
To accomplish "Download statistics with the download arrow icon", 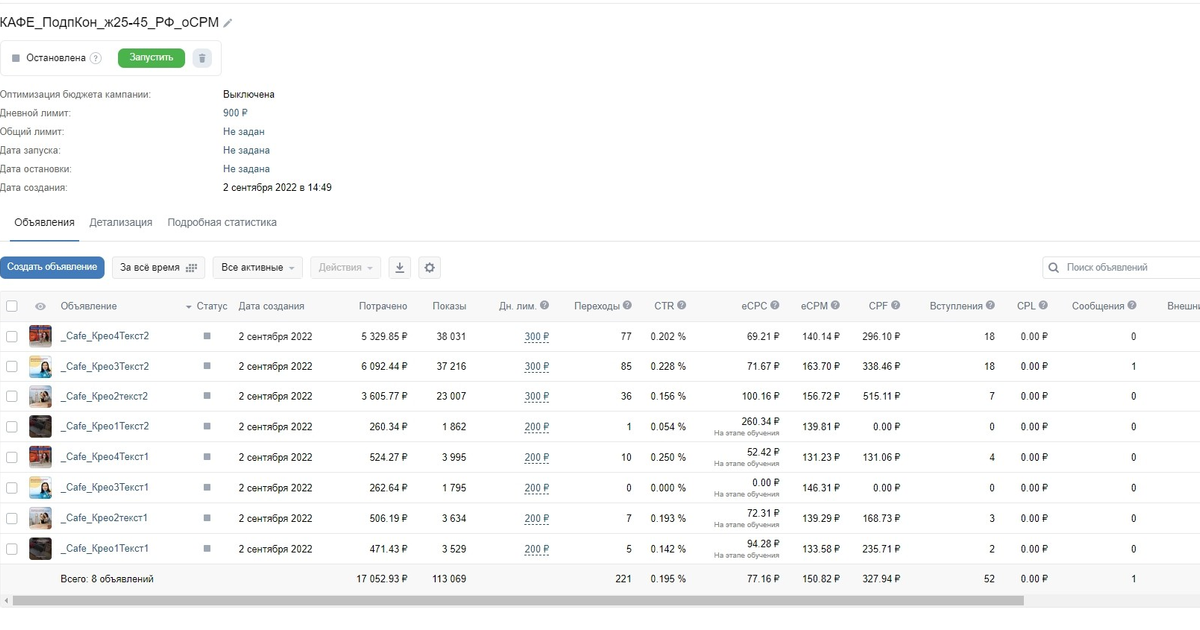I will coord(400,268).
